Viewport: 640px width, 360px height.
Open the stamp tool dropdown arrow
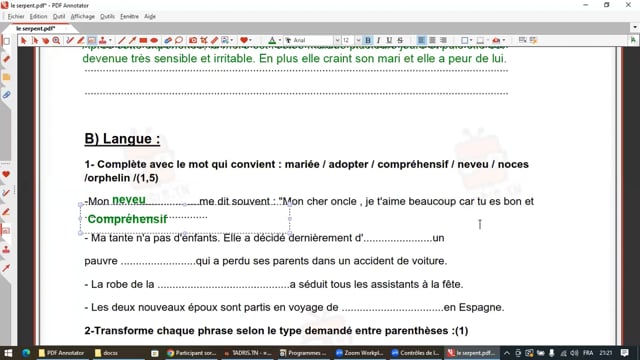[110, 40]
